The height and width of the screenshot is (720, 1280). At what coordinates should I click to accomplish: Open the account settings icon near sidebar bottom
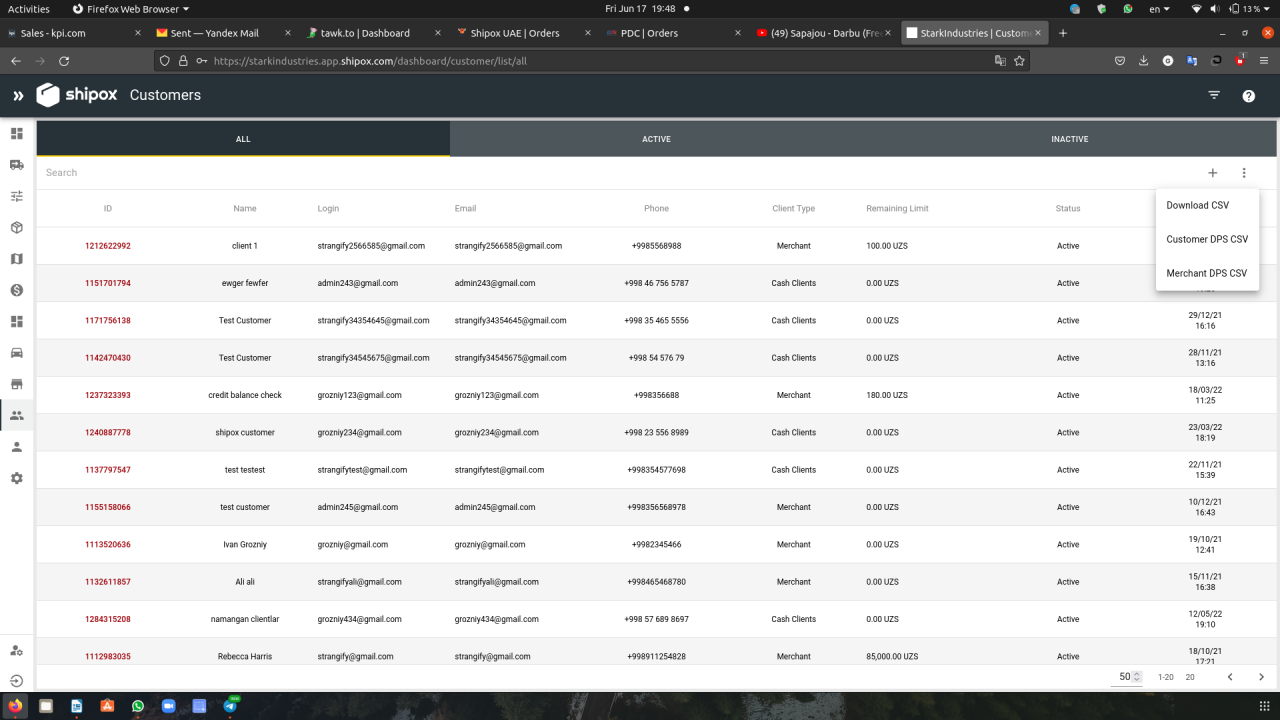pyautogui.click(x=17, y=650)
